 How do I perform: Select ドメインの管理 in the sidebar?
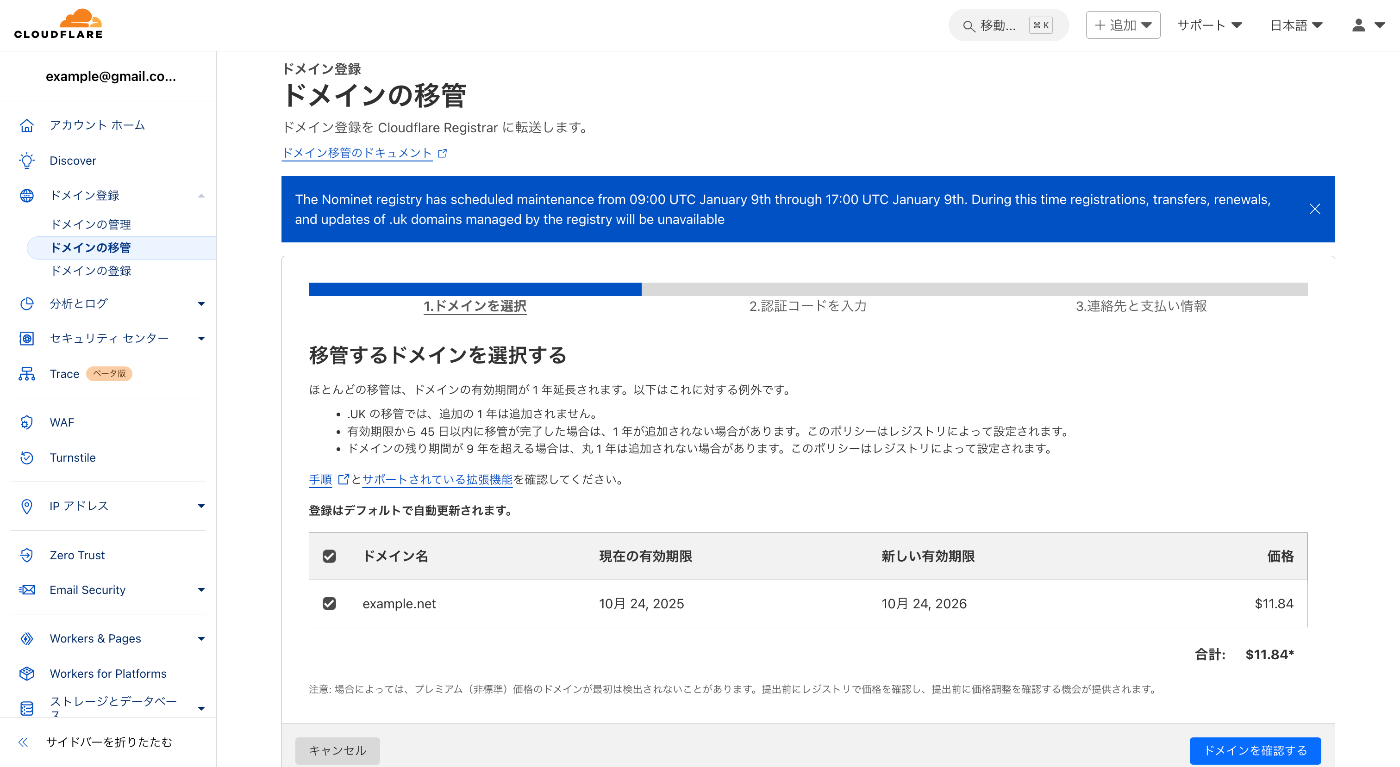pyautogui.click(x=91, y=225)
